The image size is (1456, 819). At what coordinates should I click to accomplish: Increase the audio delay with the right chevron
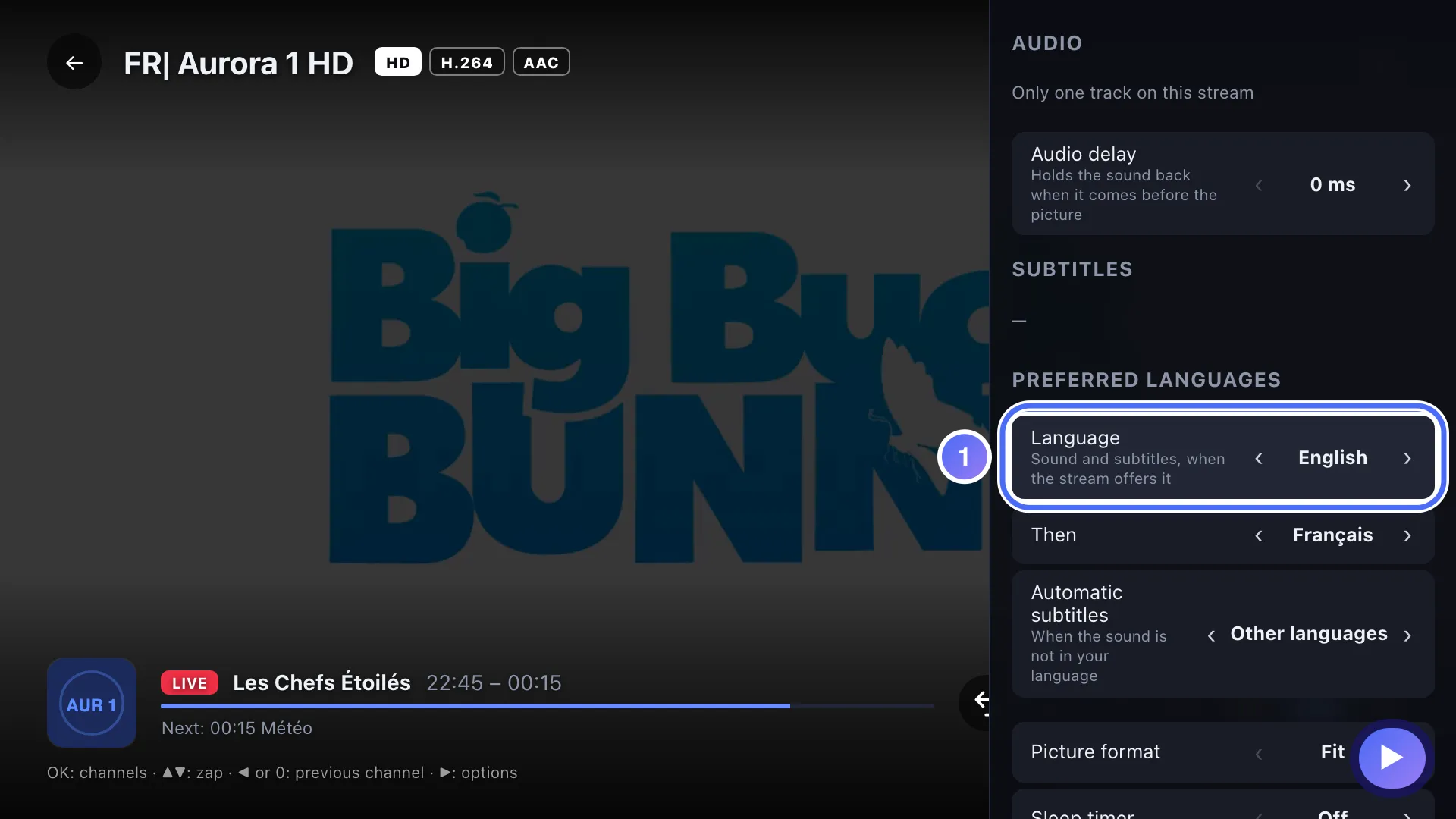pyautogui.click(x=1407, y=185)
